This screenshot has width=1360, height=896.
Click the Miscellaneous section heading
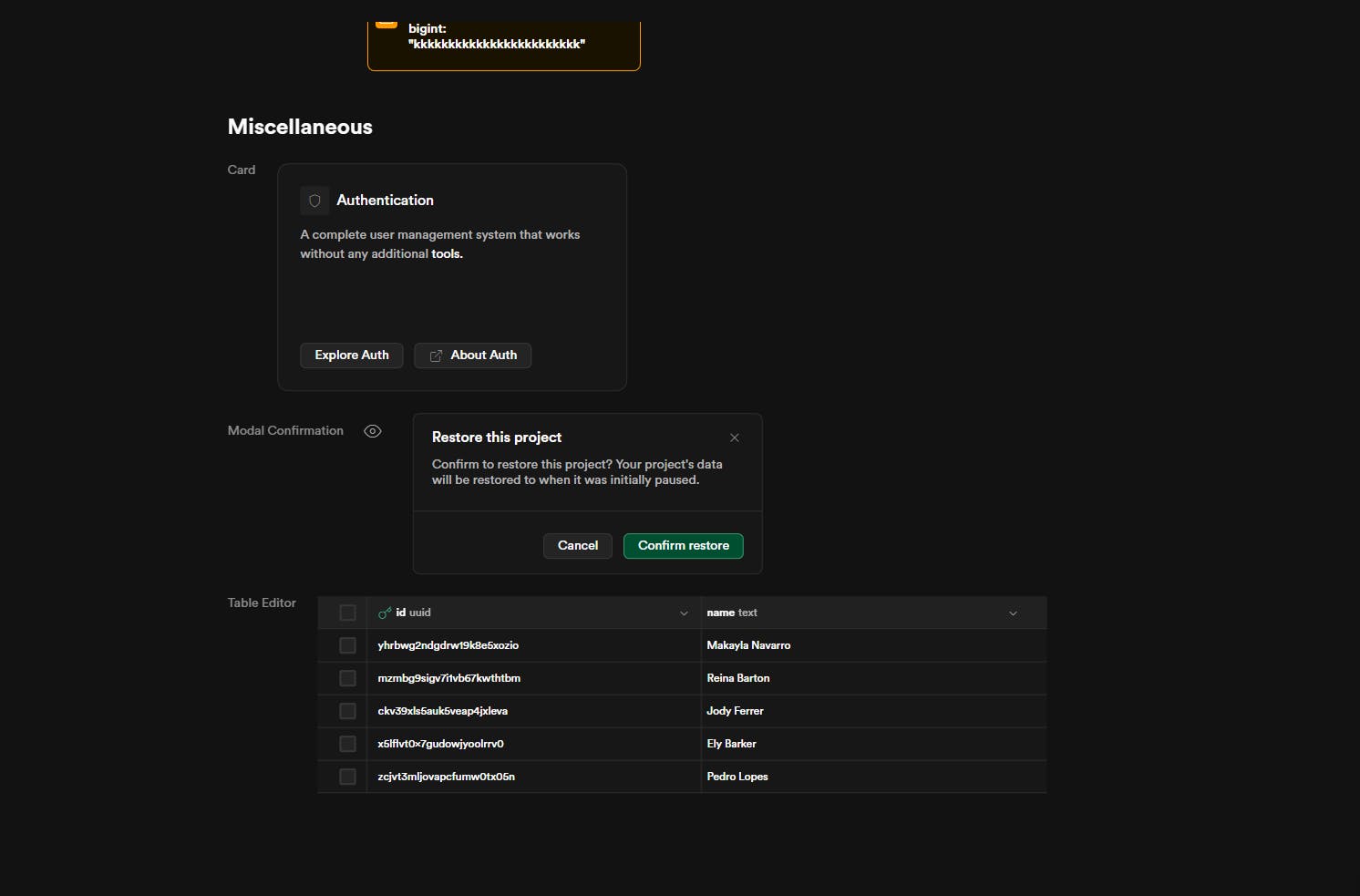(300, 127)
